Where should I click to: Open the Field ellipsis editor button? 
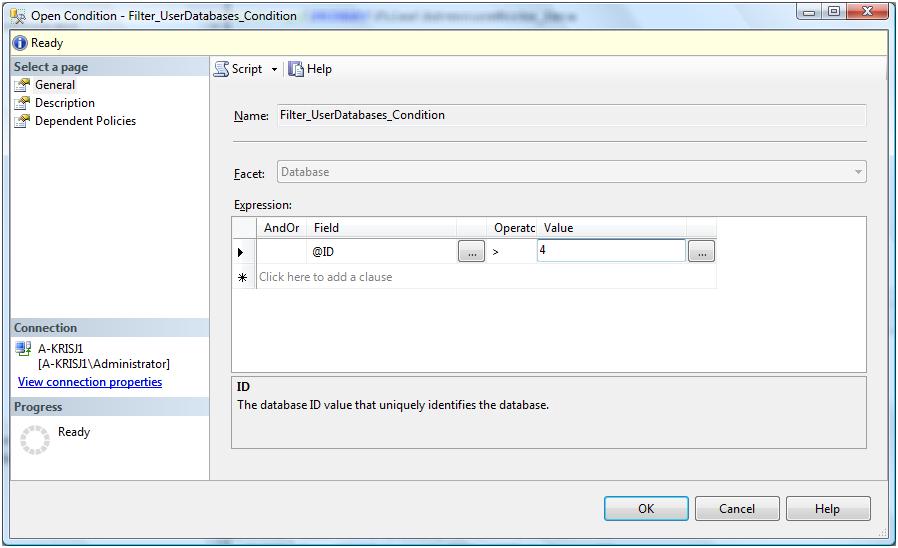click(471, 251)
